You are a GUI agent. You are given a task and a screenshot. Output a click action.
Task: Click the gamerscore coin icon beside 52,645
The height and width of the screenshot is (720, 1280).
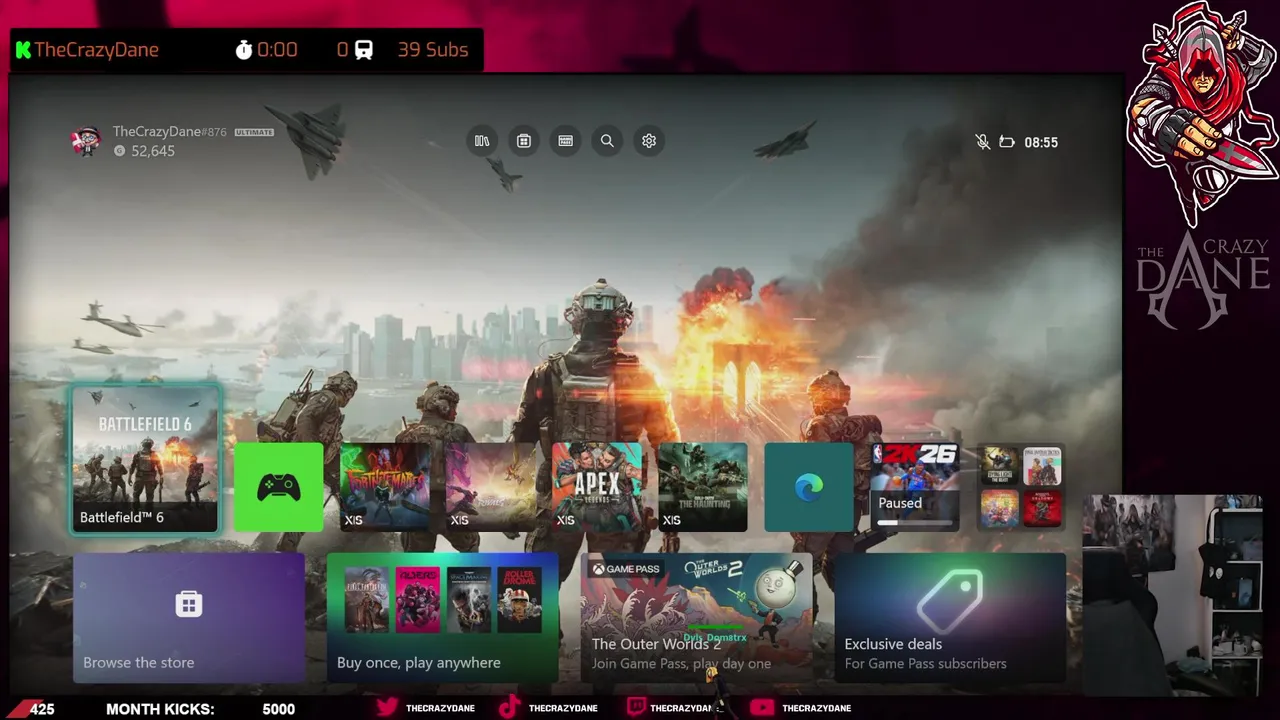coord(120,151)
